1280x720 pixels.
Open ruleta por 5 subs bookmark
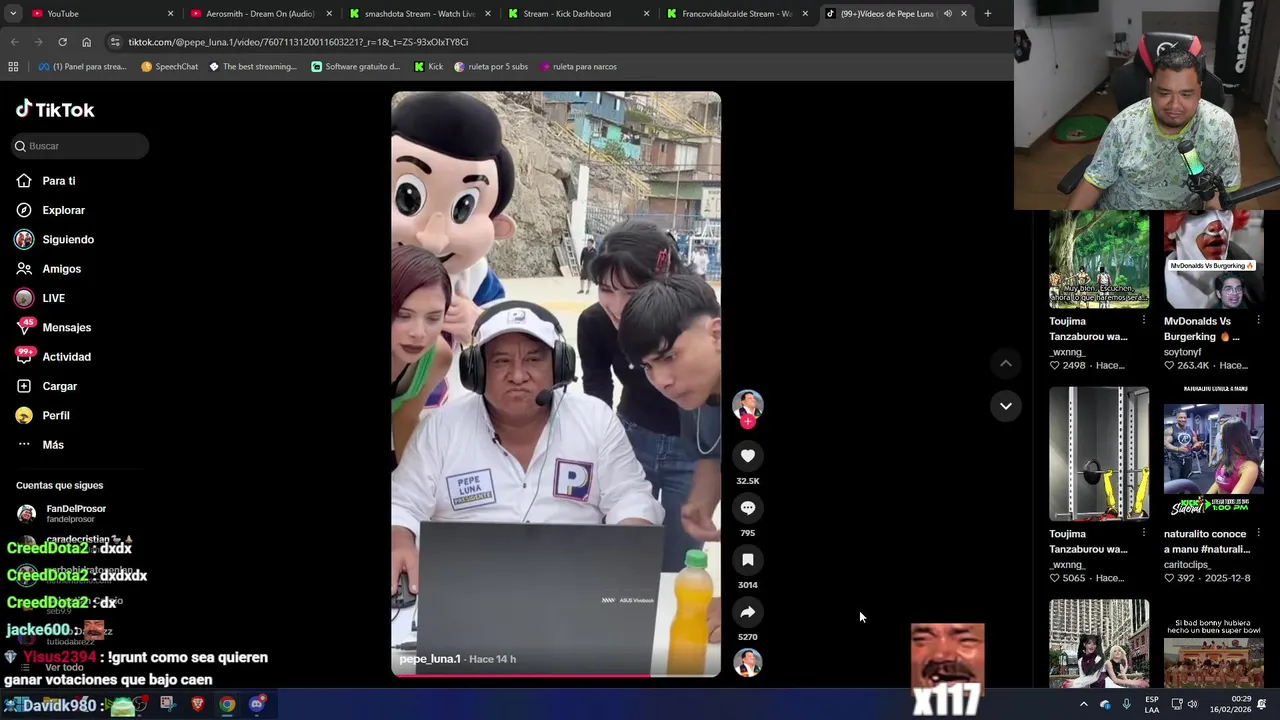pyautogui.click(x=491, y=67)
